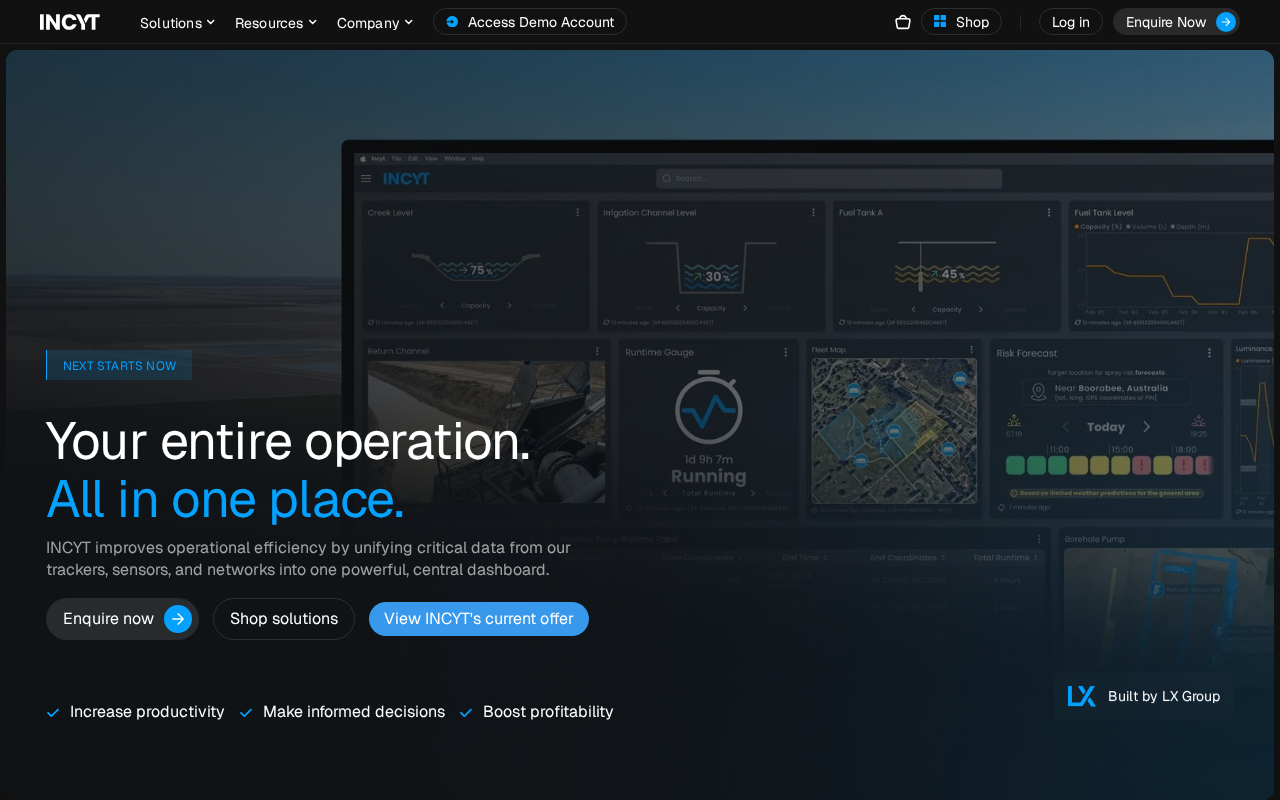Viewport: 1280px width, 800px height.
Task: Go to next Fuel Tank A metric chevron
Action: click(x=981, y=309)
